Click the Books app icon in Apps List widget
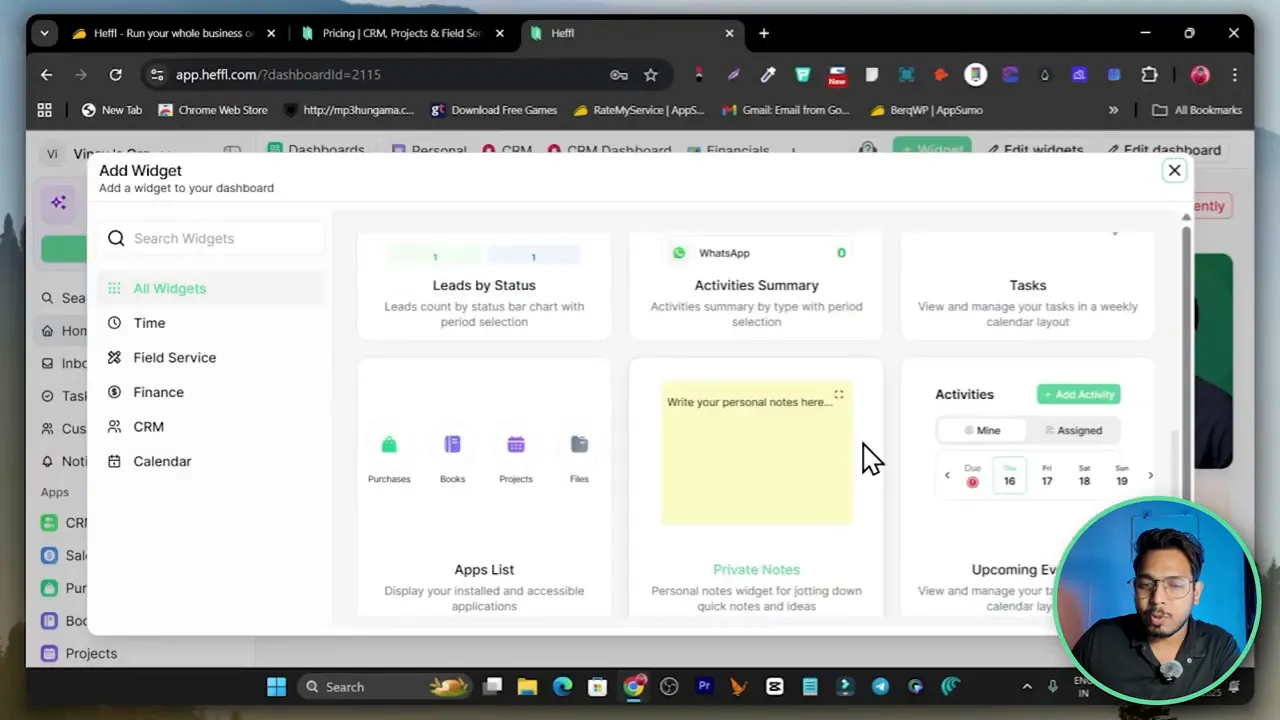Image resolution: width=1280 pixels, height=720 pixels. 452,444
